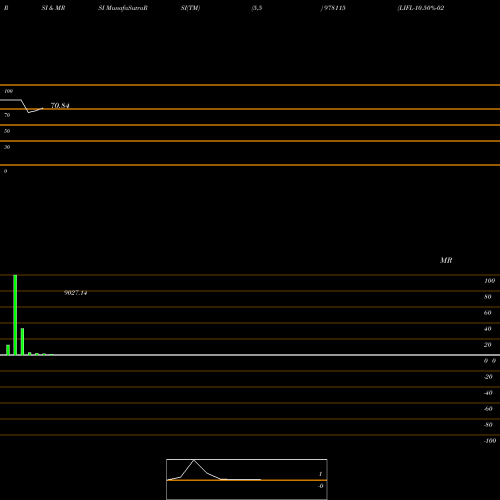Viewport: 500px width, 500px height.
Task: Click MR chart axis label 60
Action: [488, 313]
